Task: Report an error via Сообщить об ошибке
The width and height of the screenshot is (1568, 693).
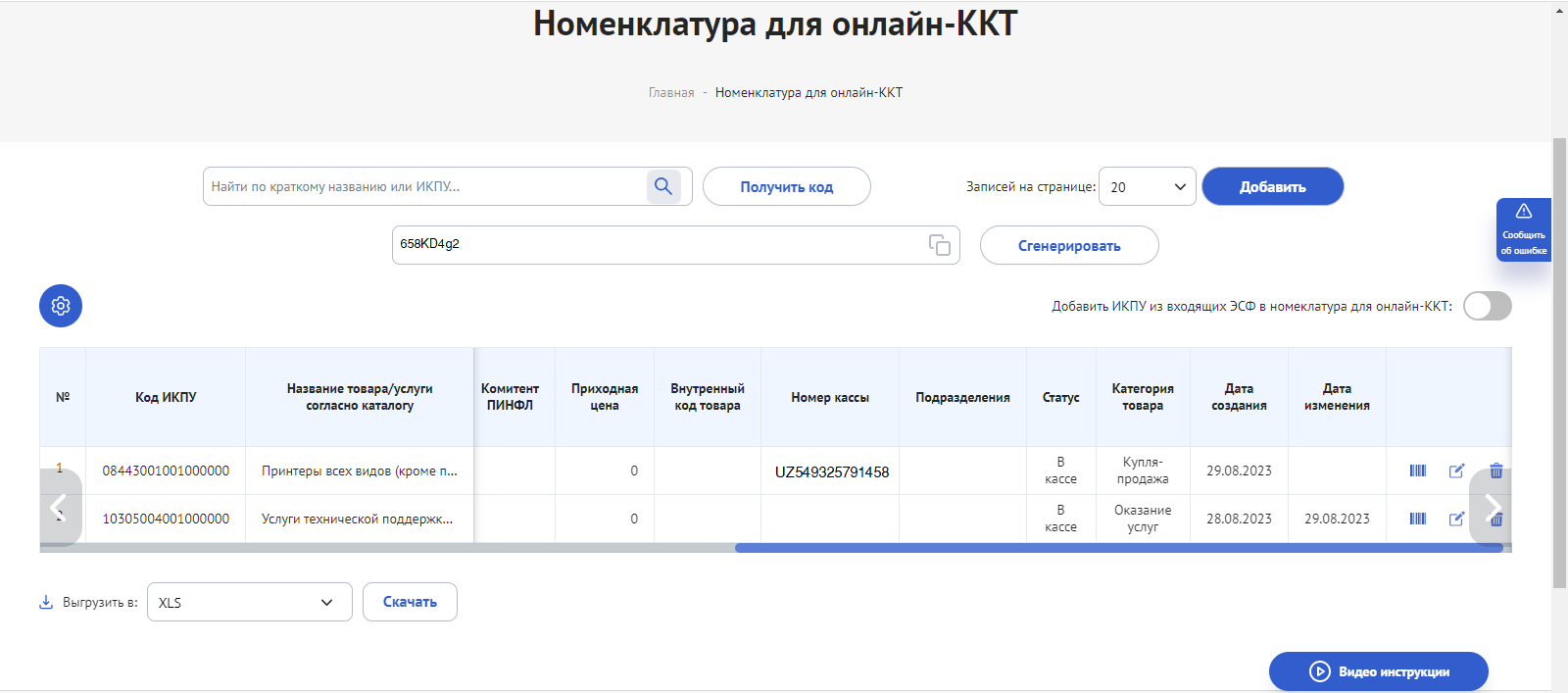Action: [1523, 229]
